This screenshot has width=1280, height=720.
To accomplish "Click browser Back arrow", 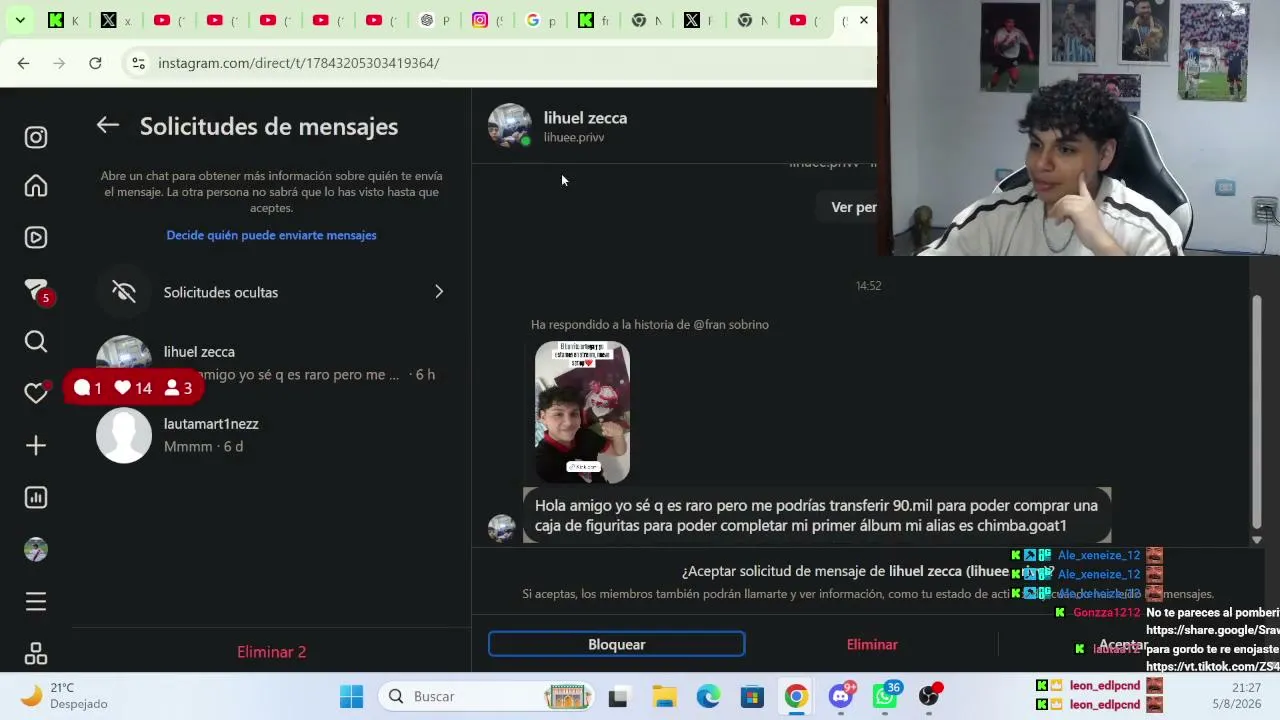I will point(23,63).
